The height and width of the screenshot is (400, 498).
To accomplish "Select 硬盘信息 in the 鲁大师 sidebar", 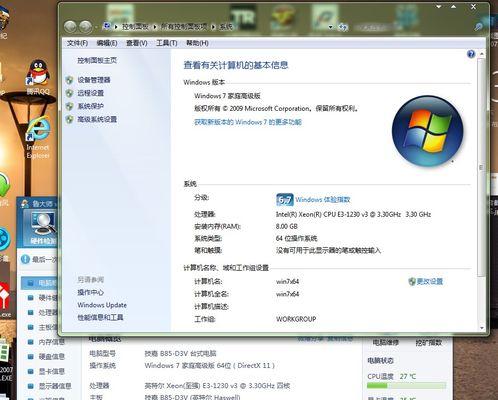I will (x=51, y=357).
